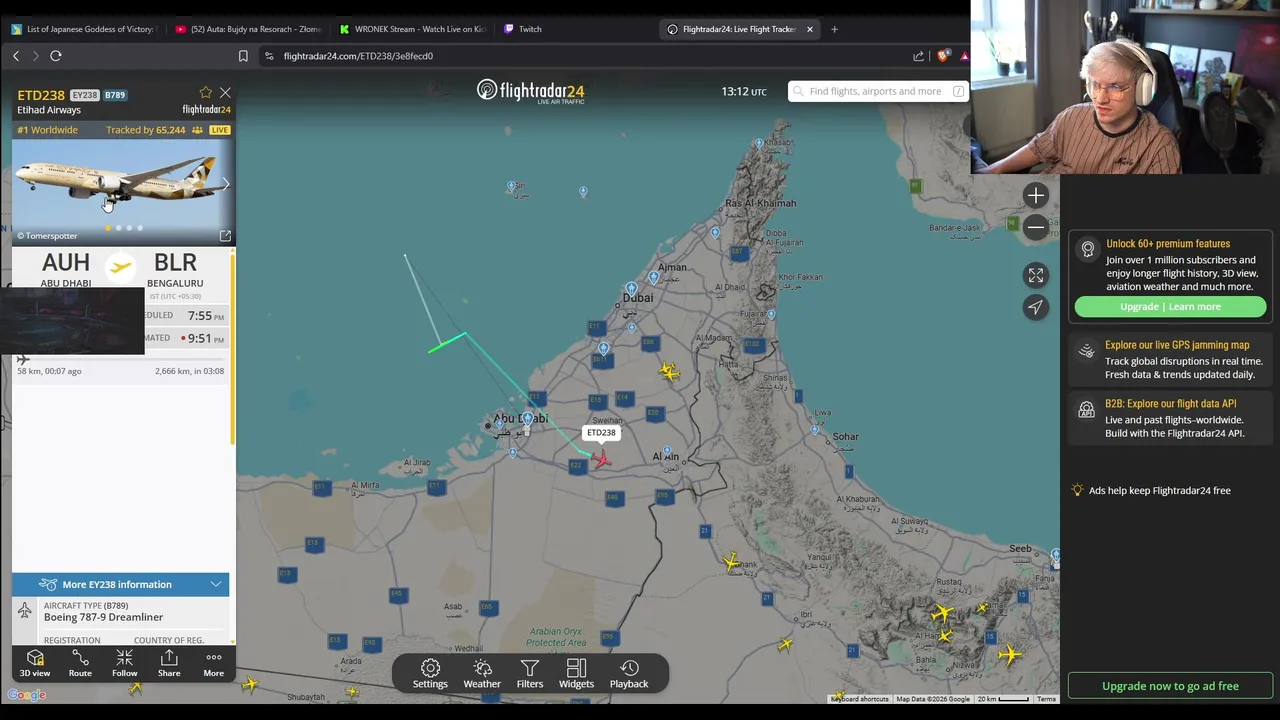Viewport: 1280px width, 720px height.
Task: Switch to WRONEK Stream Kick tab
Action: pos(412,29)
